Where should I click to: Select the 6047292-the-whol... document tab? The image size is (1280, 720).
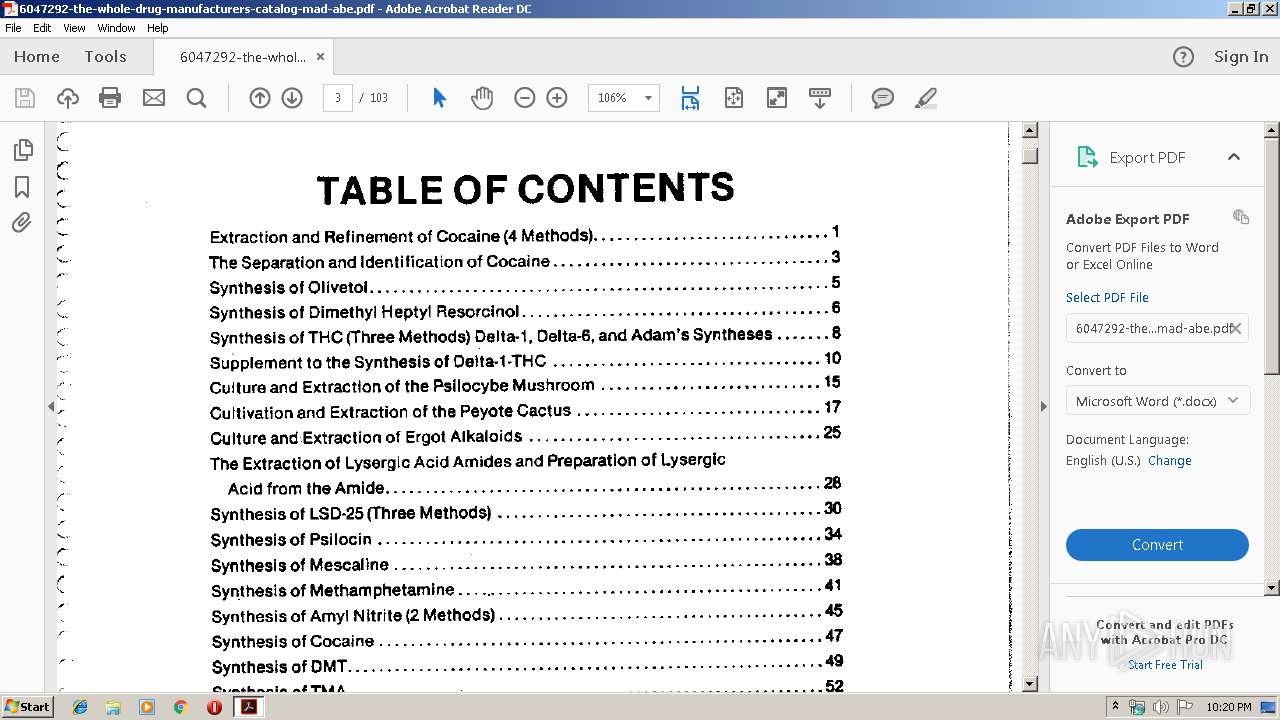[x=243, y=57]
